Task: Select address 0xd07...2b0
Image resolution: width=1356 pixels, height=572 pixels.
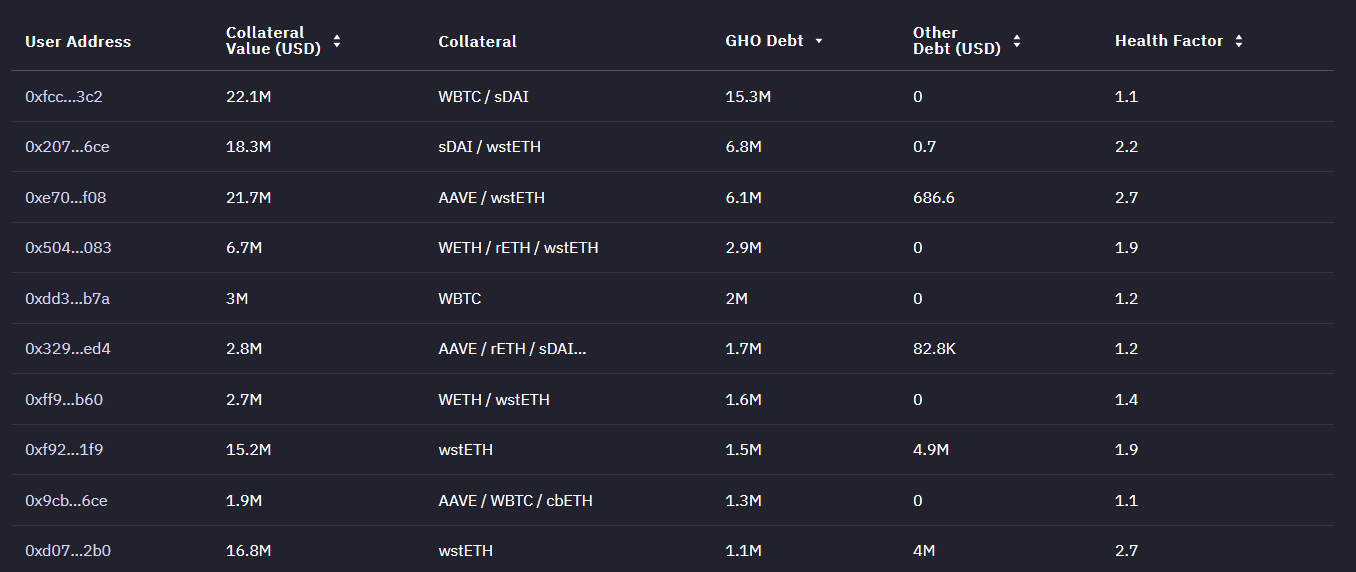Action: click(68, 551)
